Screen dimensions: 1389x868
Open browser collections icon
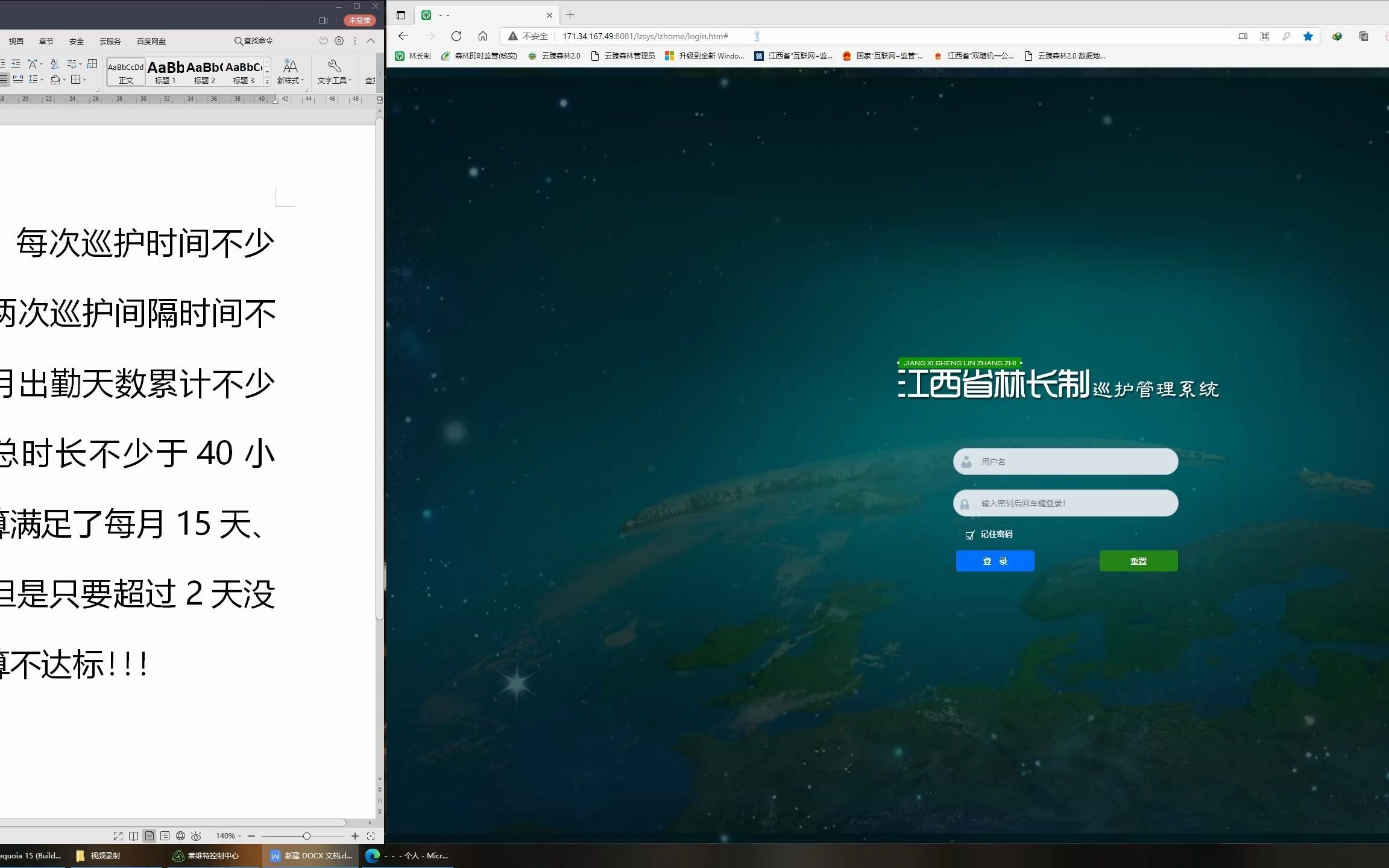click(1364, 36)
